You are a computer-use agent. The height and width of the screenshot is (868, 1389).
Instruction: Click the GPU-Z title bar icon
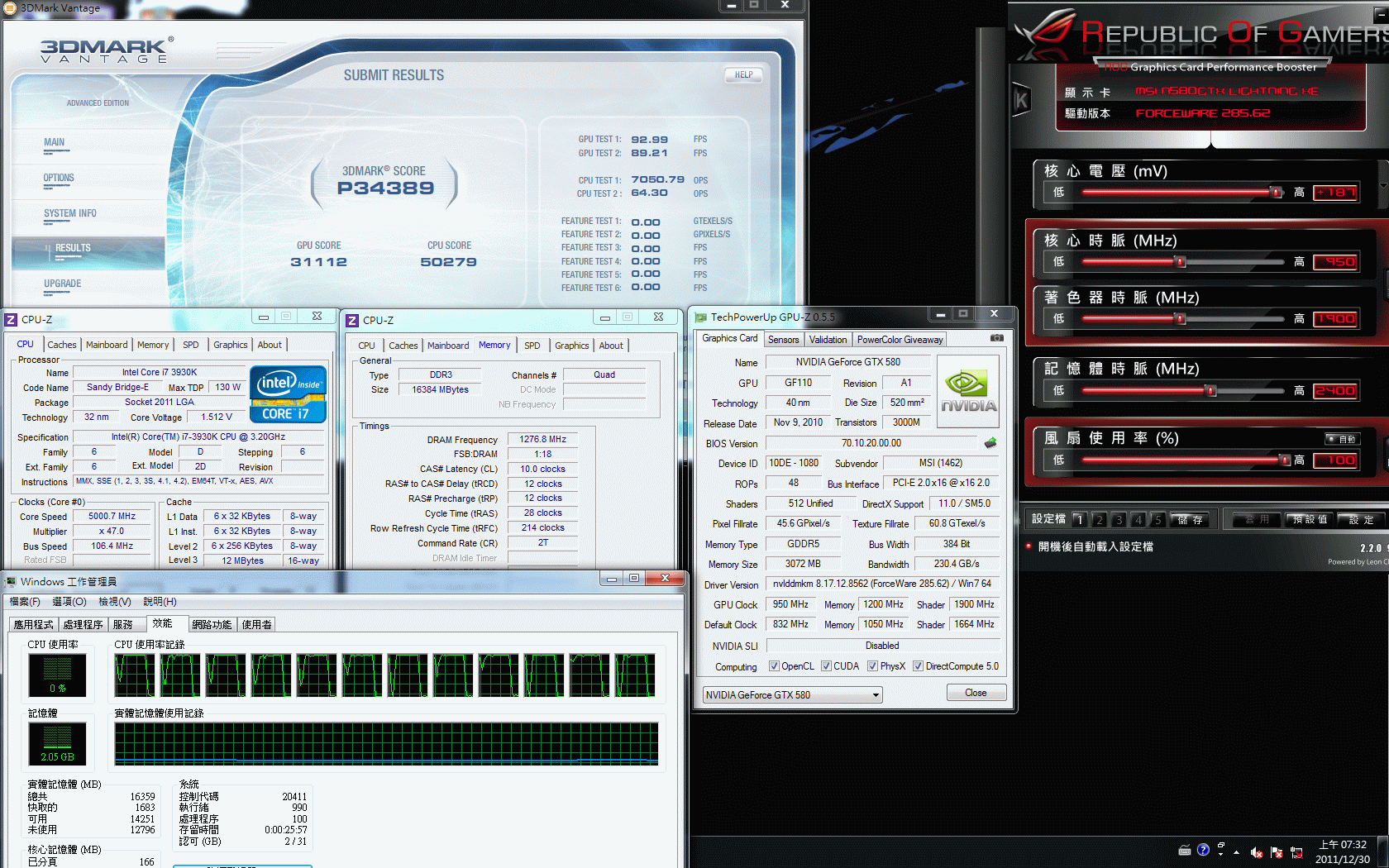[x=701, y=317]
